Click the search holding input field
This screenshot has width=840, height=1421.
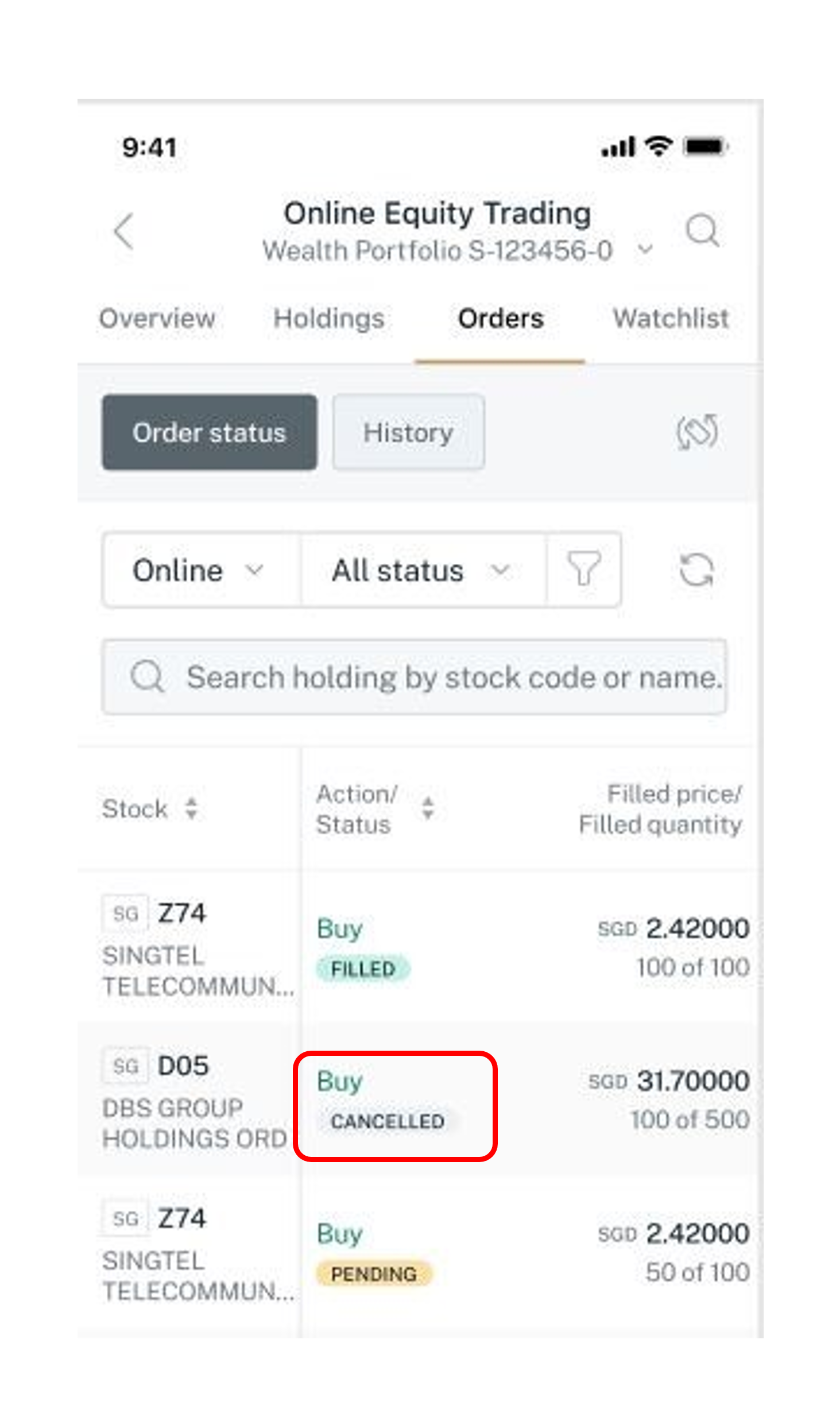[x=414, y=677]
